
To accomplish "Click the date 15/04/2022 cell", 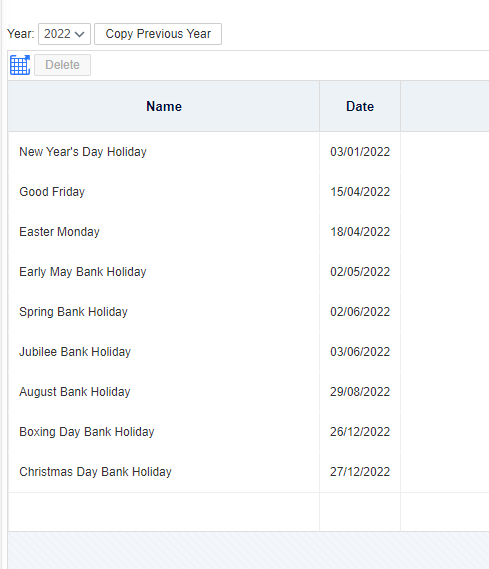I will (360, 192).
